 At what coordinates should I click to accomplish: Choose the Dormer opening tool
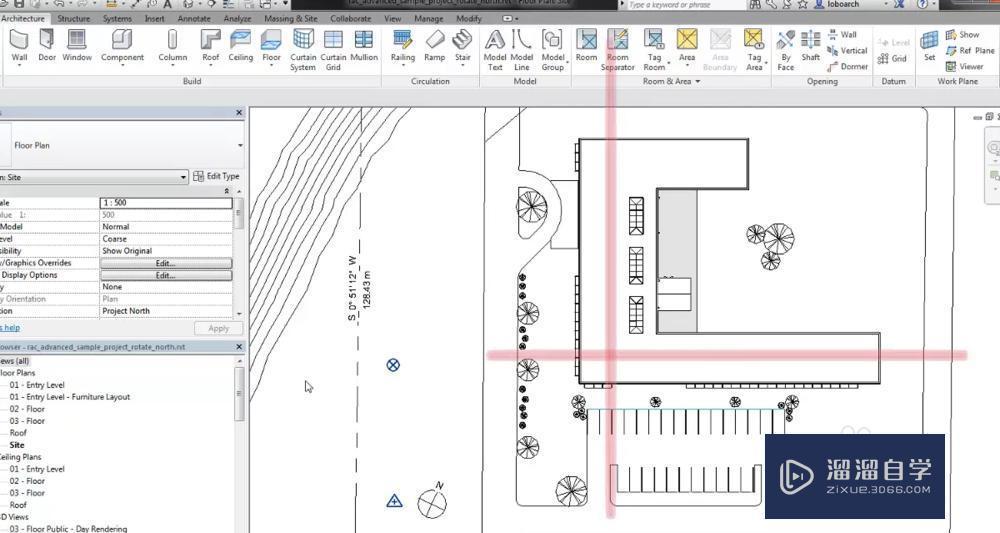click(848, 66)
